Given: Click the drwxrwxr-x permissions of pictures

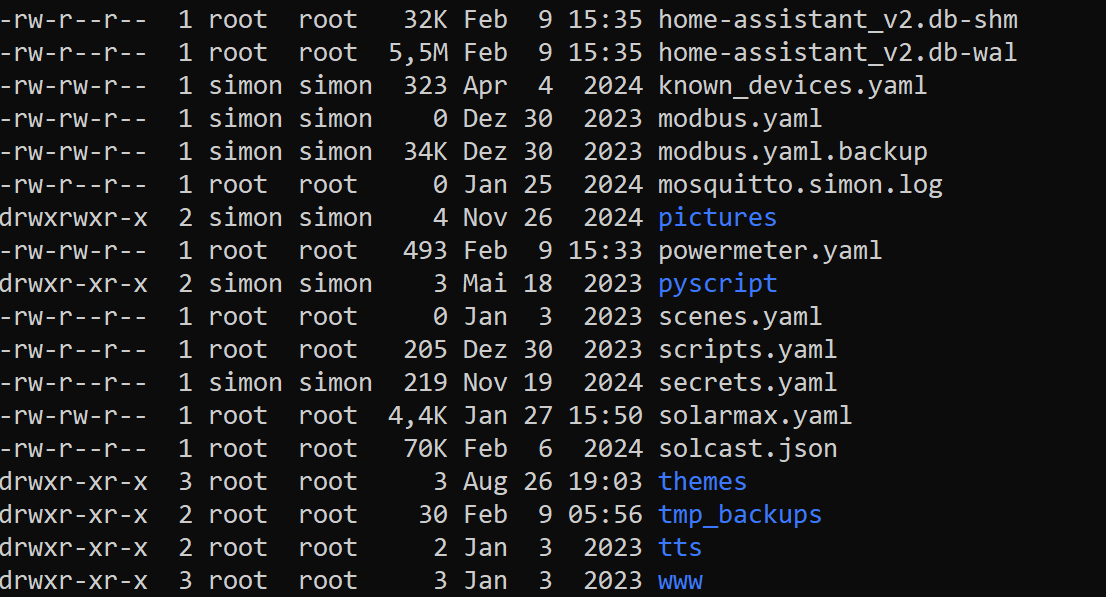Looking at the screenshot, I should point(74,217).
